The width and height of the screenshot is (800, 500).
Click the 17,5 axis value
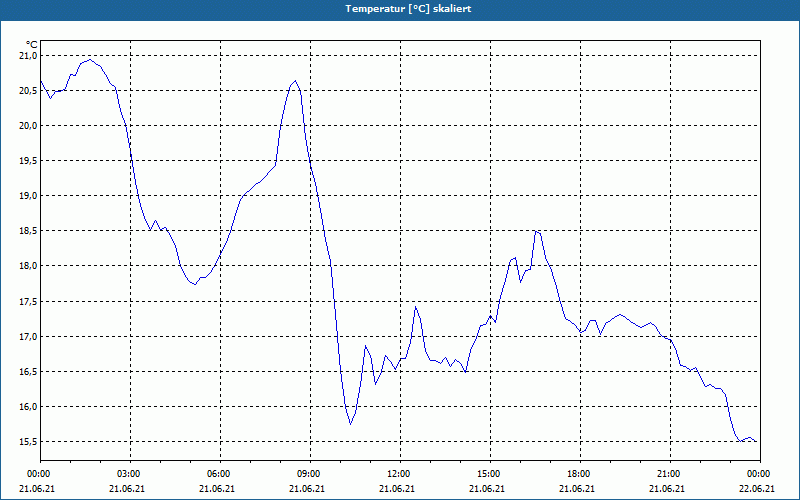click(29, 302)
